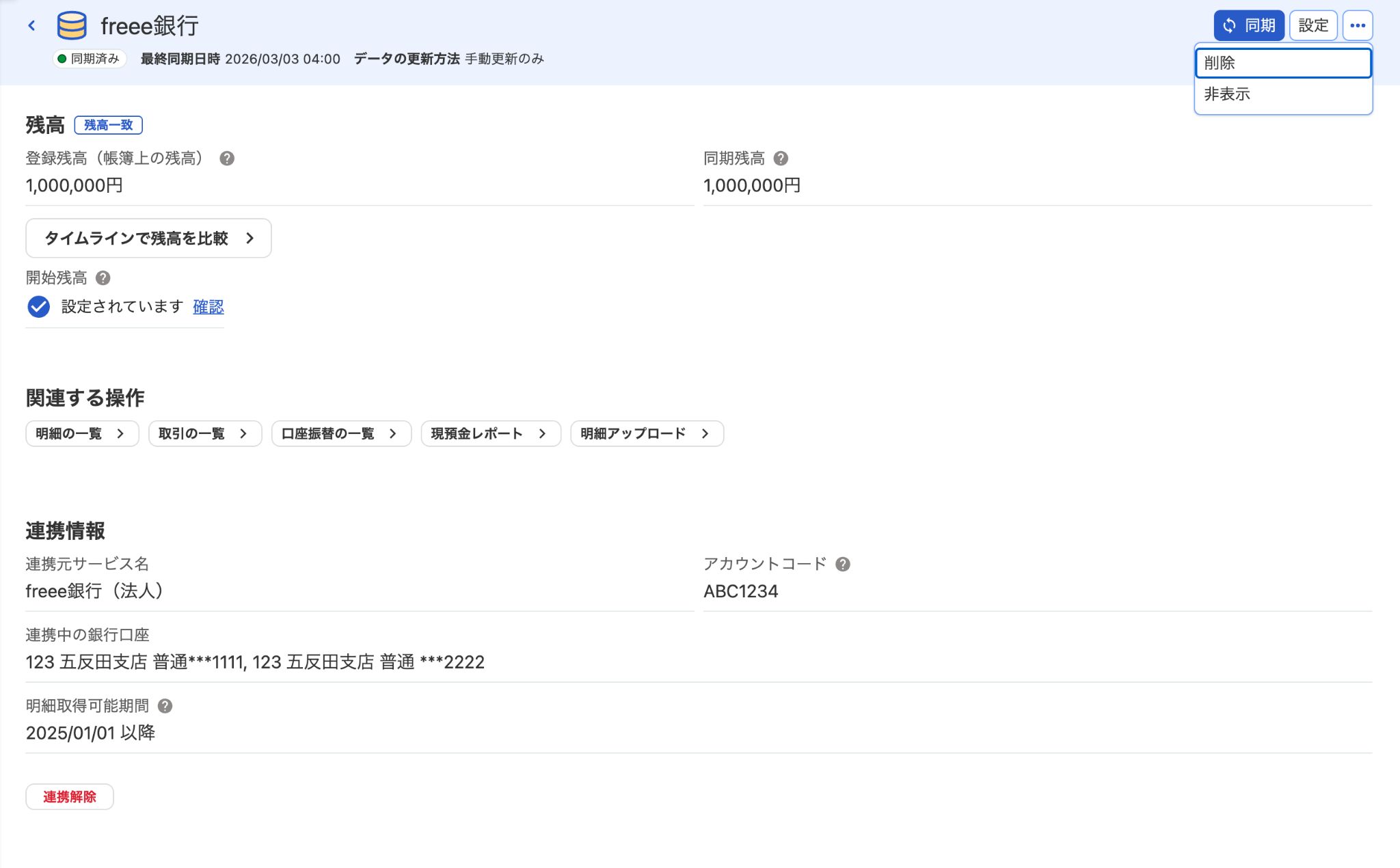
Task: Open 明細アップロード
Action: pos(647,433)
